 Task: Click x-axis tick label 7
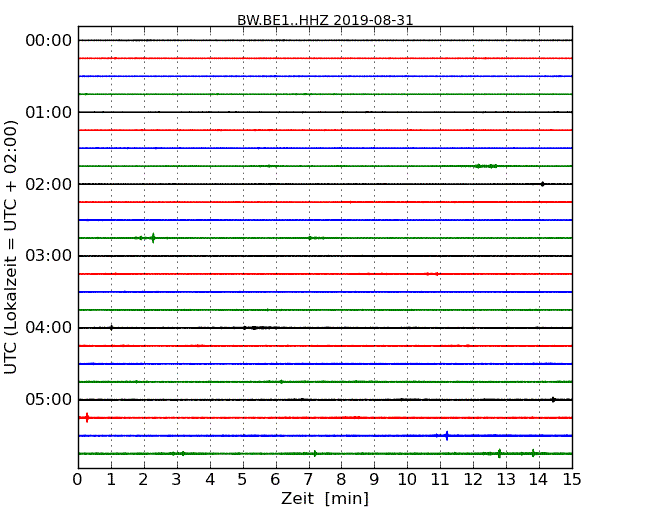pos(308,480)
